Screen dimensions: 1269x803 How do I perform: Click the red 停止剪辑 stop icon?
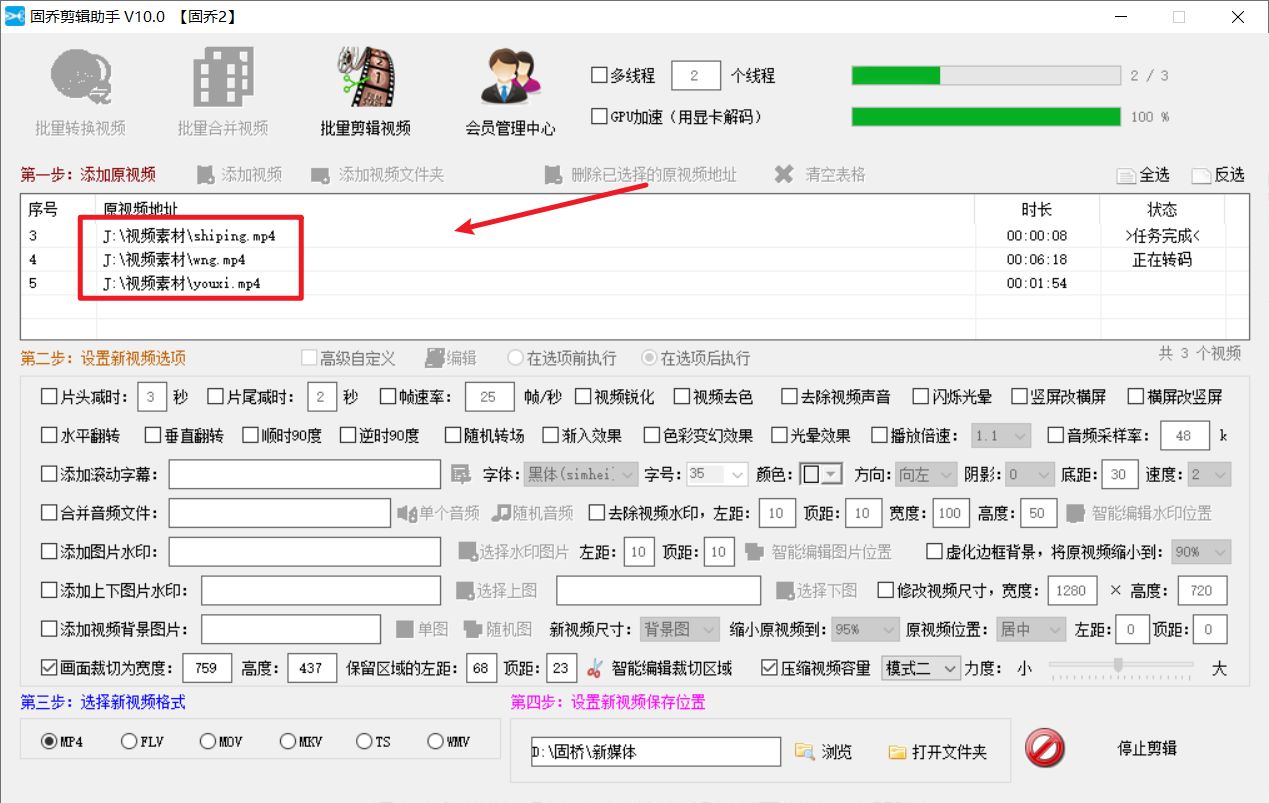[1045, 748]
